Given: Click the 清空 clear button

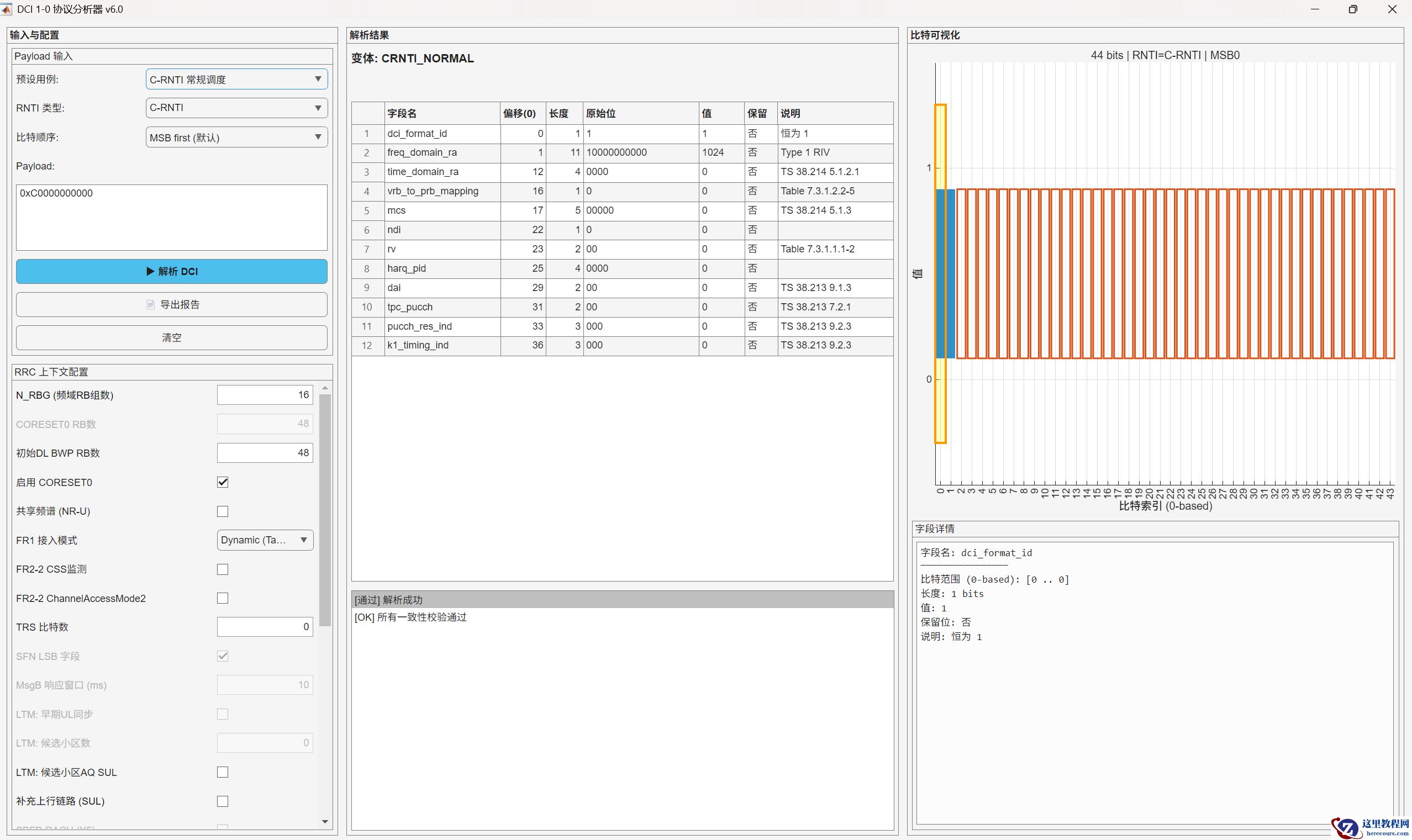Looking at the screenshot, I should tap(172, 337).
